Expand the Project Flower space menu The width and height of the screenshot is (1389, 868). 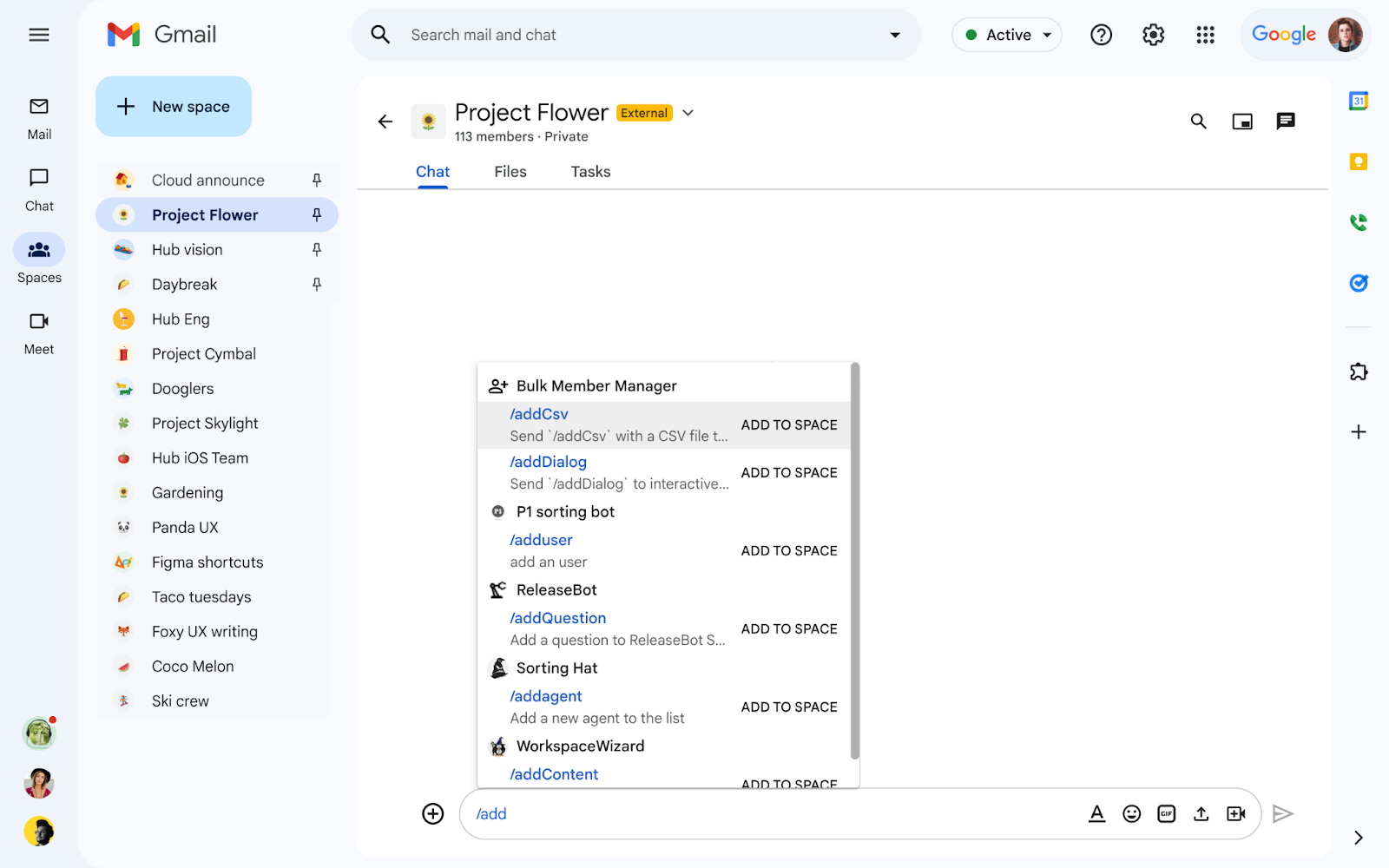pos(688,113)
